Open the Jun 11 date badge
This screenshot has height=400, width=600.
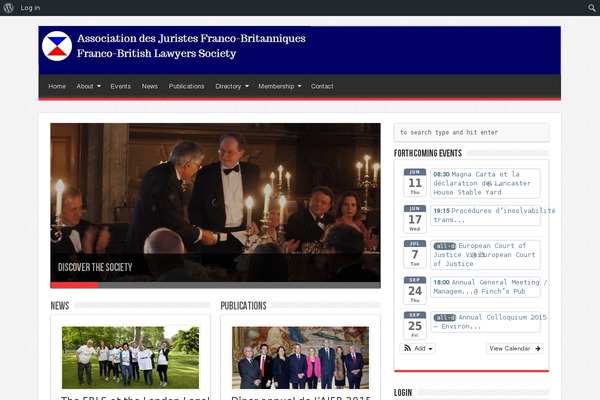tap(415, 183)
